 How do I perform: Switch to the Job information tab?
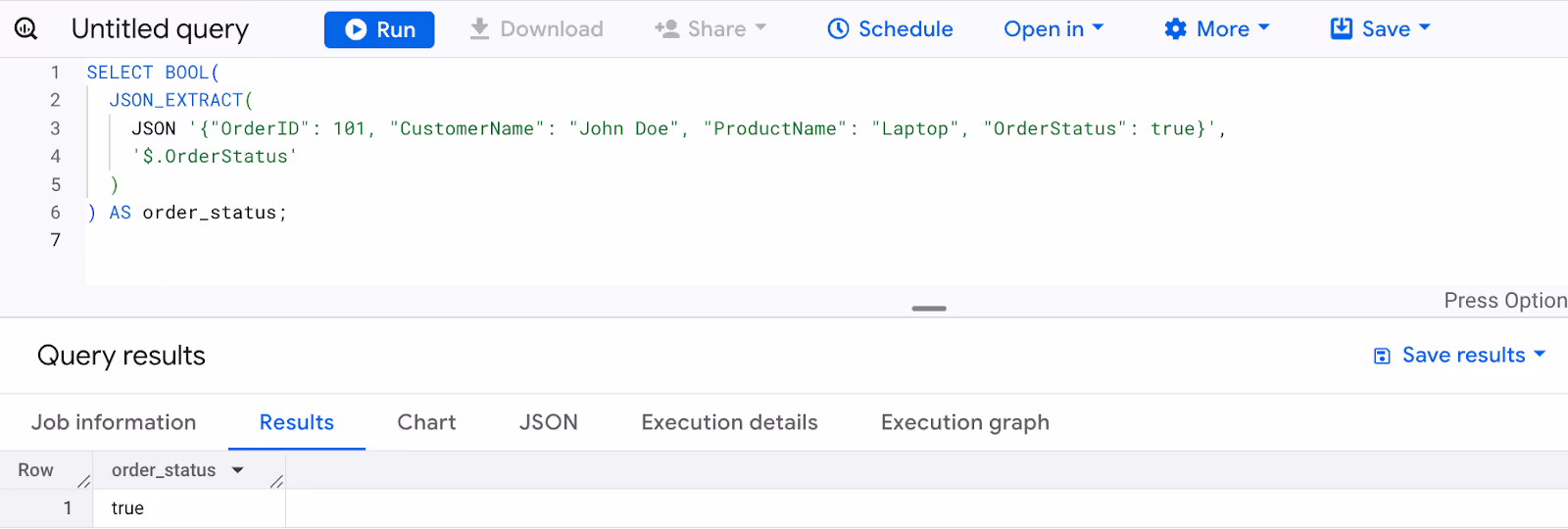[114, 422]
